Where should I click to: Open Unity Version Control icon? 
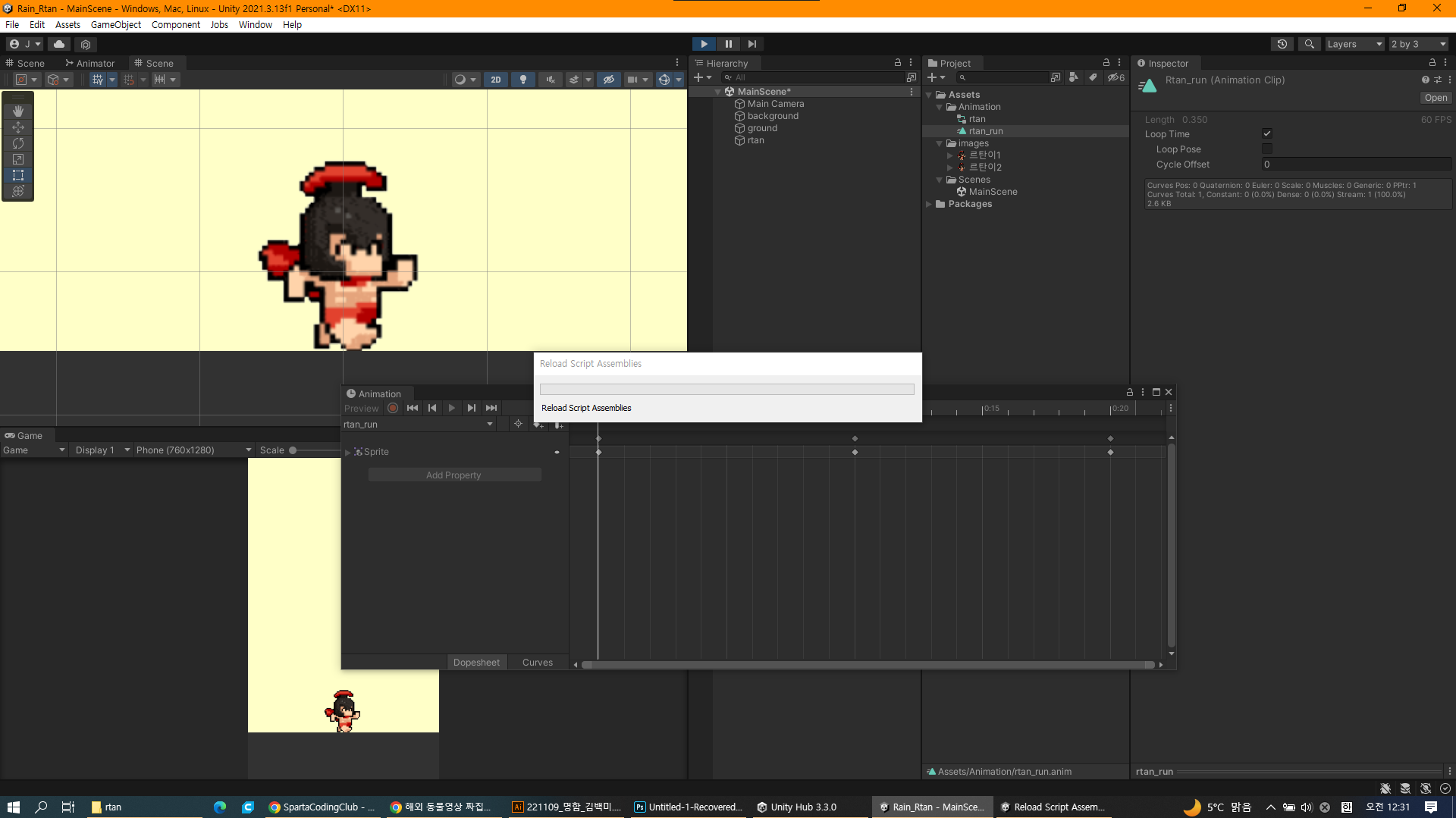pyautogui.click(x=86, y=44)
